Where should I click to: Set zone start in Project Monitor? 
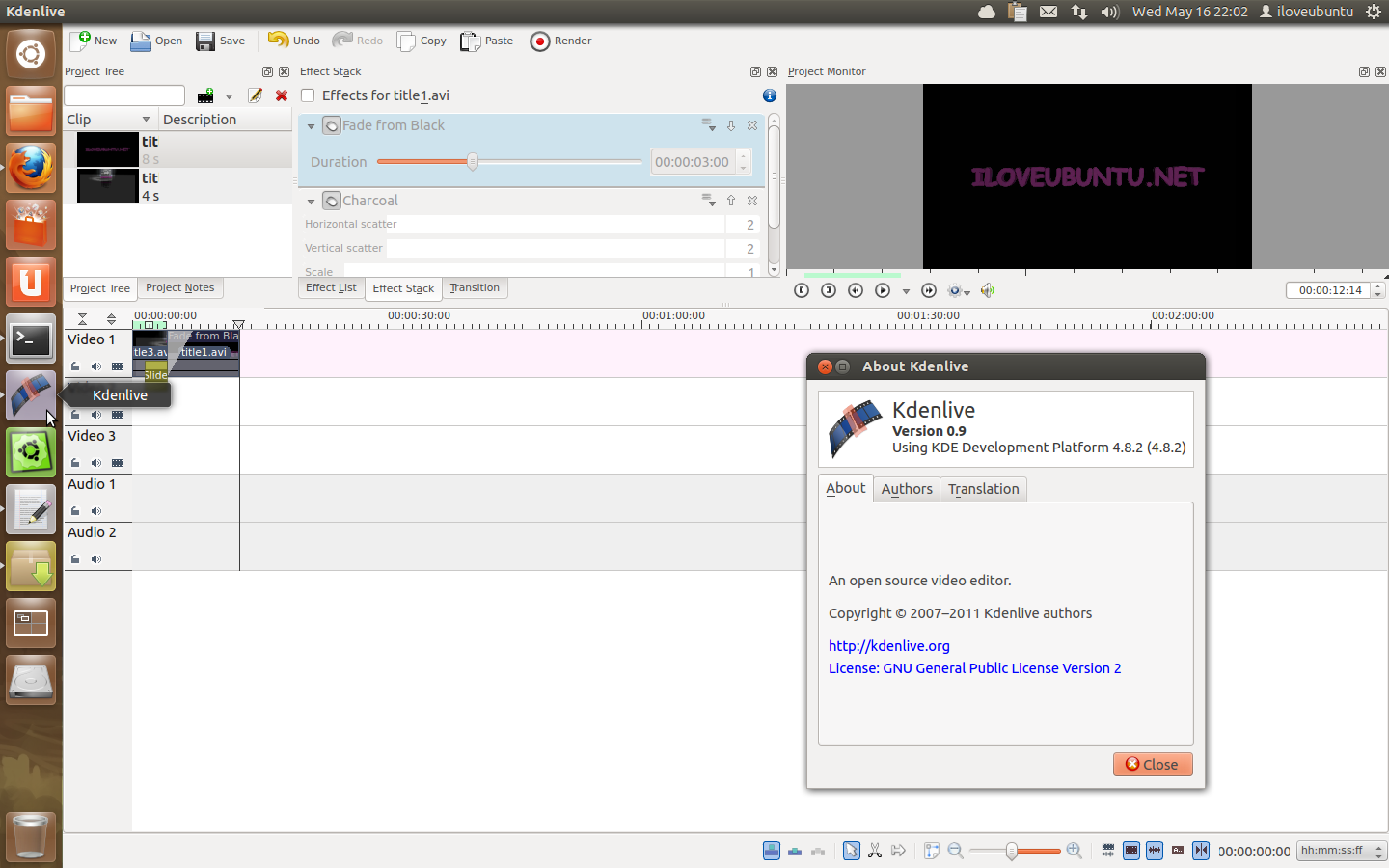coord(802,290)
